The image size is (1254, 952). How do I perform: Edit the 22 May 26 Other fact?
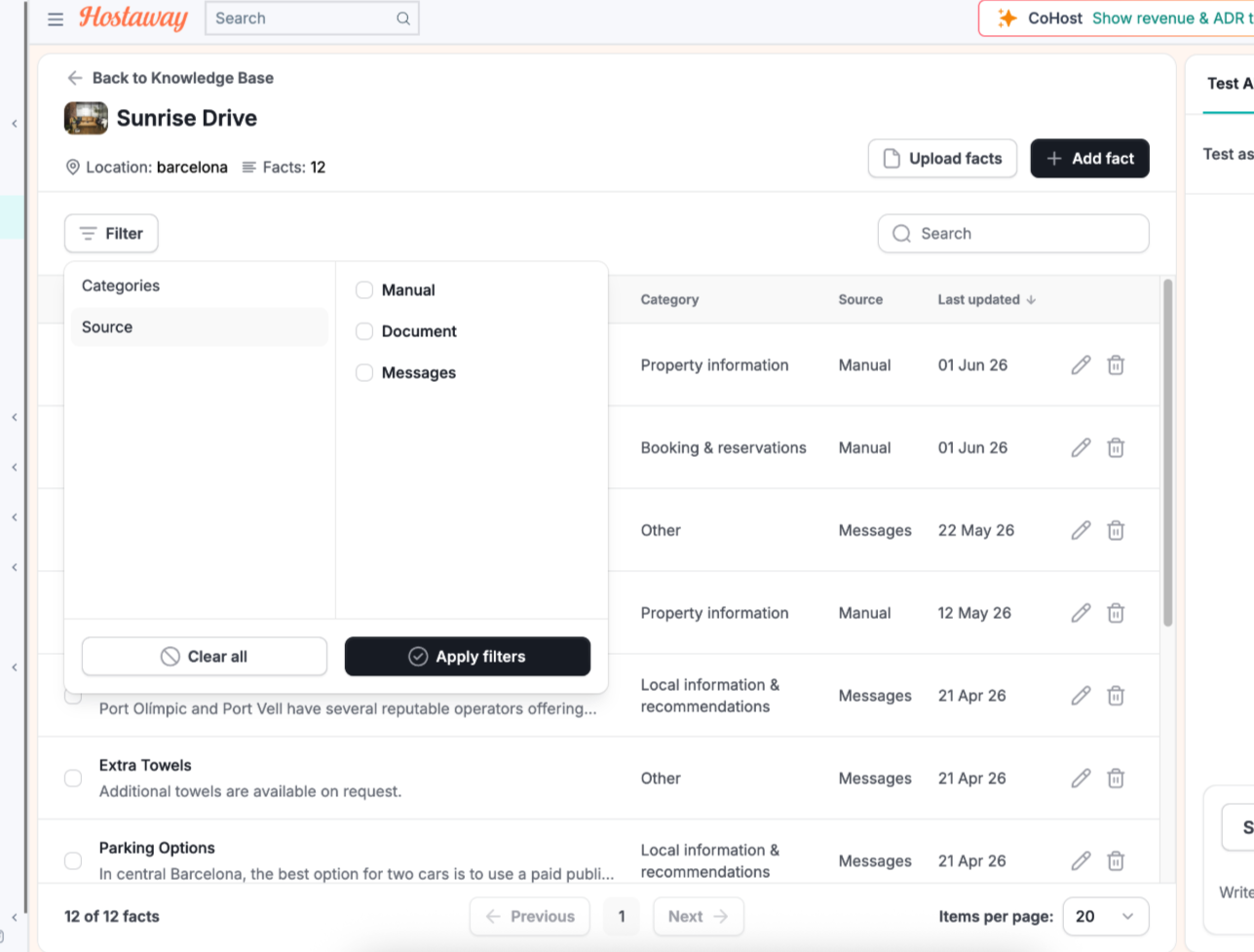[1081, 531]
